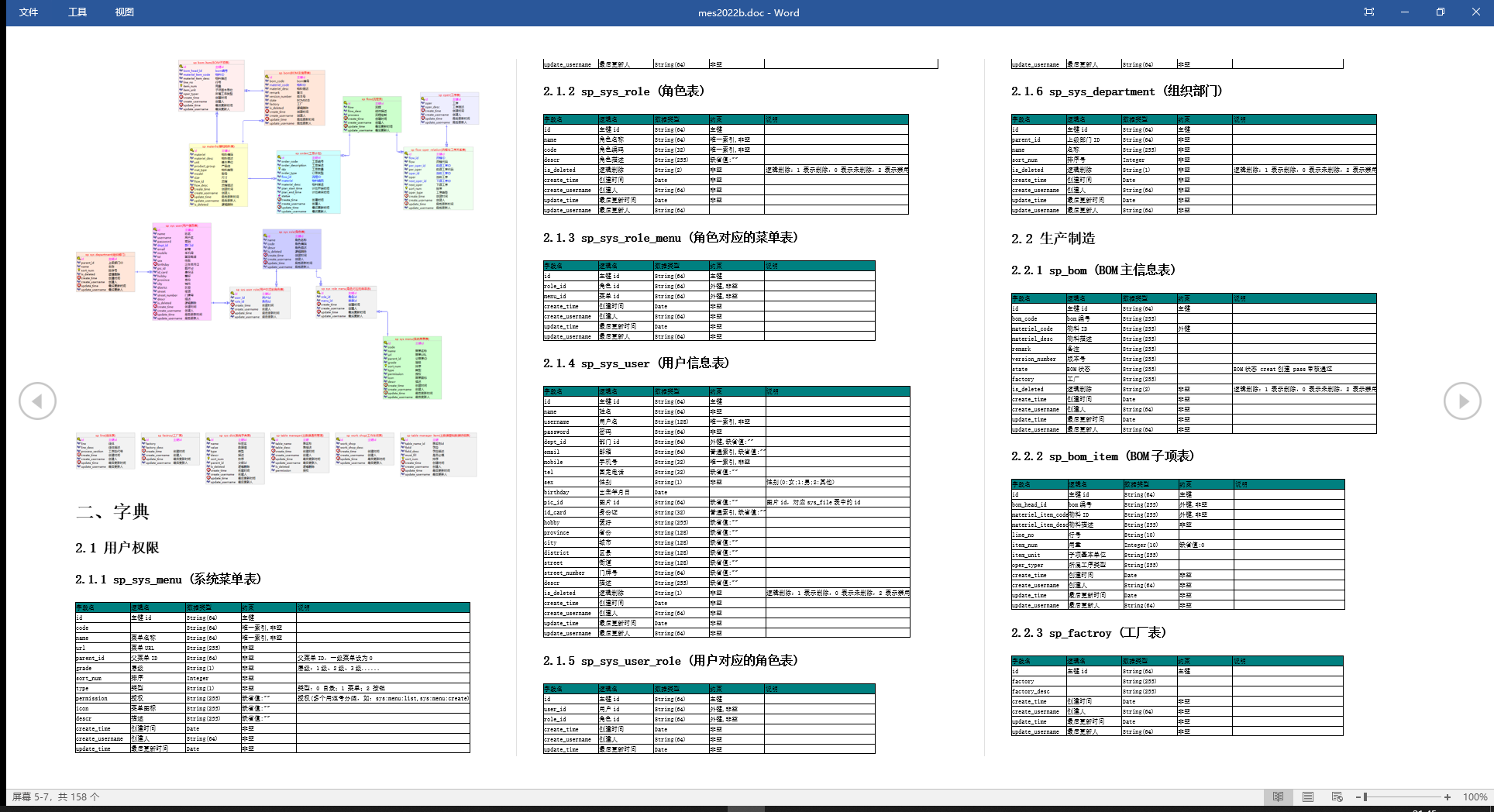Go to next page with right arrow
Viewport: 1494px width, 812px height.
(1462, 401)
